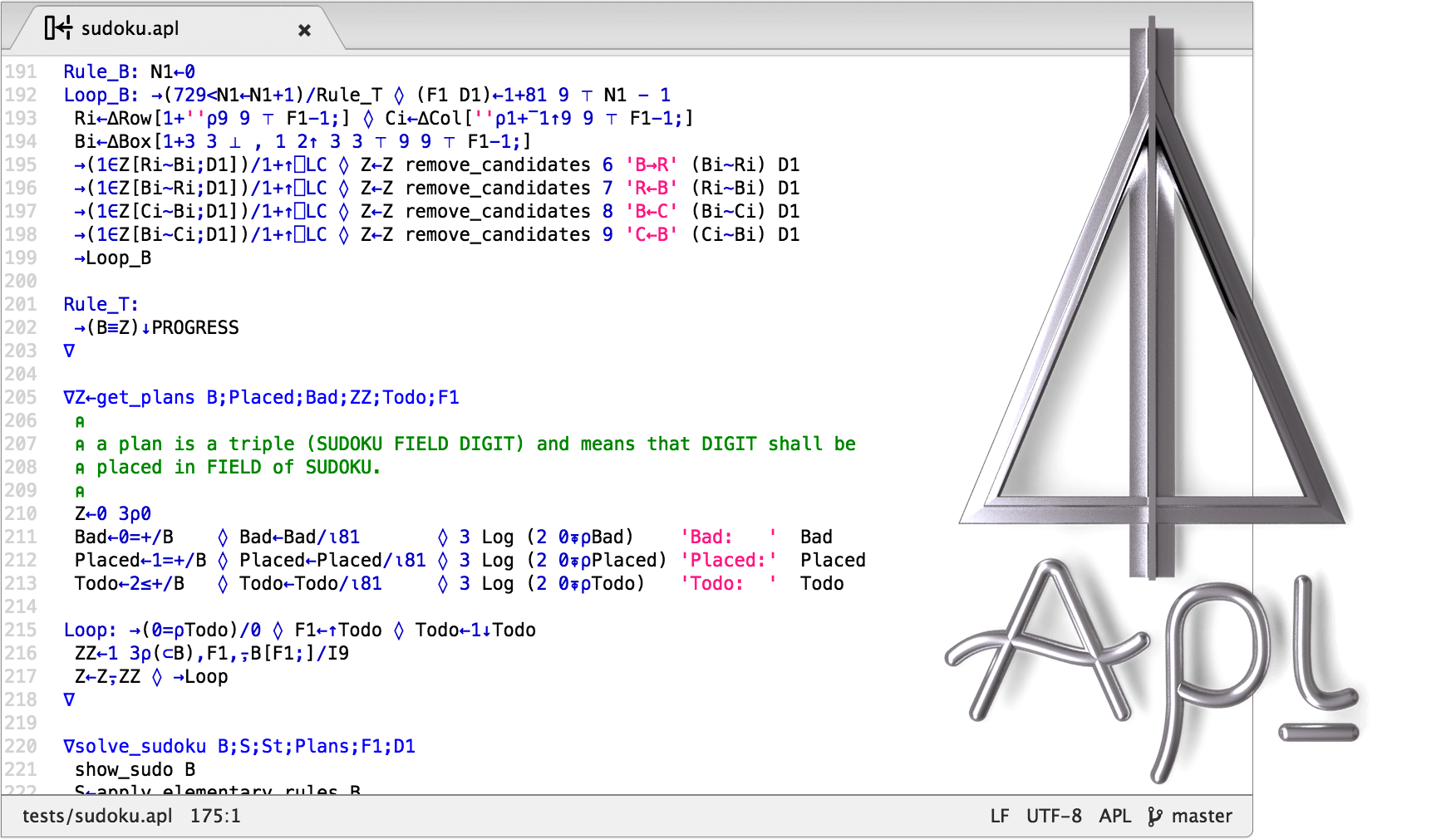Close the sudoku.apl tab
The width and height of the screenshot is (1456, 839).
304,30
